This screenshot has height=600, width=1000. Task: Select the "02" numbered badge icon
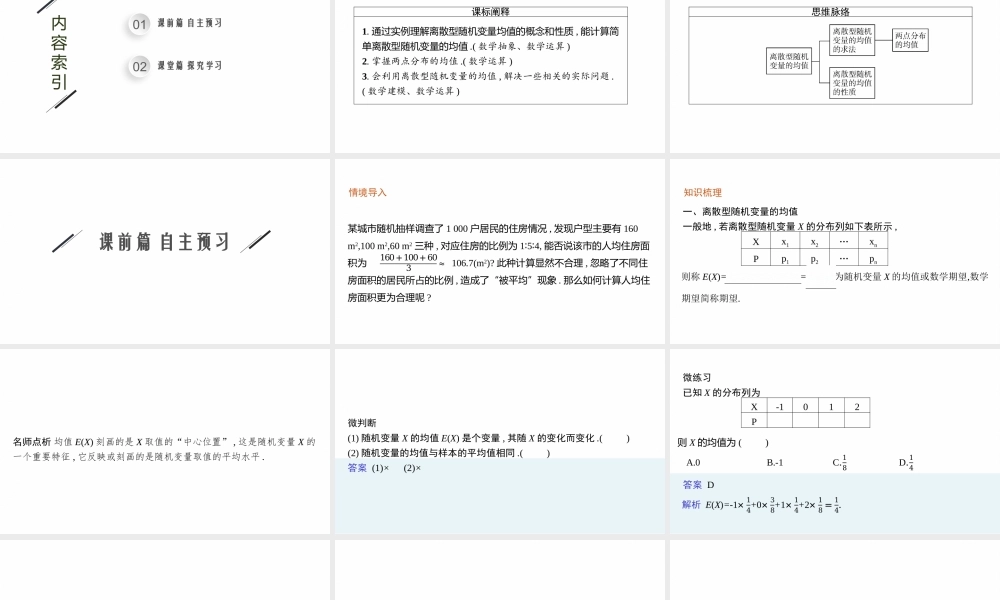click(x=138, y=65)
